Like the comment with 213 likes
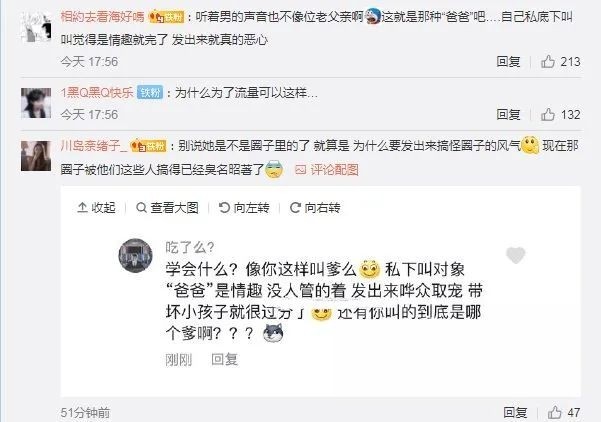601x422 pixels. [x=548, y=61]
